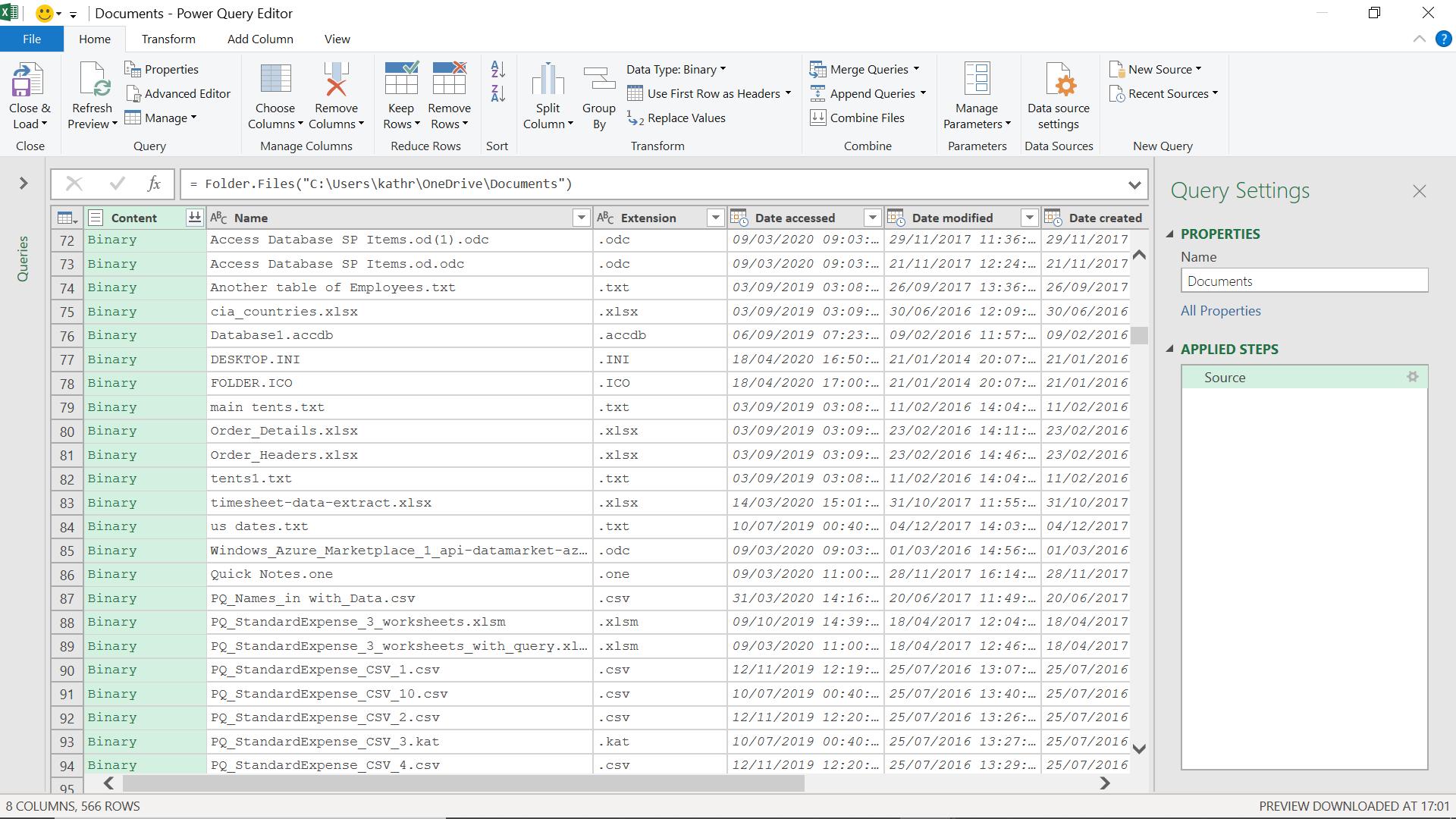Click the Help question mark icon
The width and height of the screenshot is (1456, 819).
(x=1443, y=39)
